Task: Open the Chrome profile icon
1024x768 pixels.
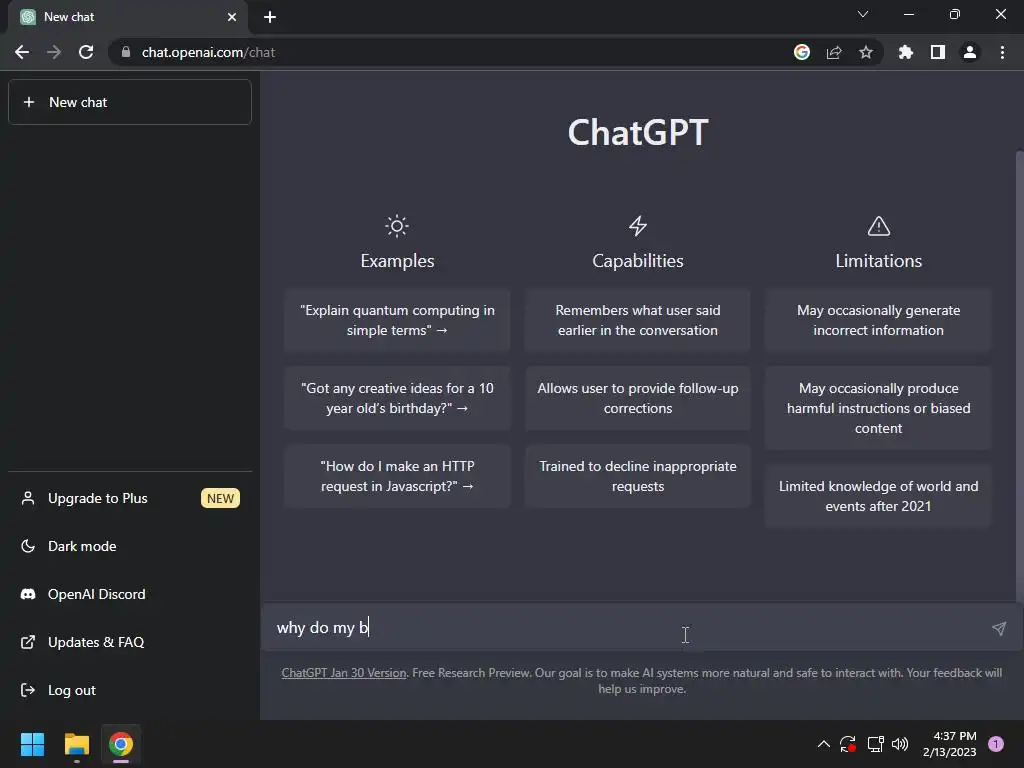Action: tap(970, 52)
